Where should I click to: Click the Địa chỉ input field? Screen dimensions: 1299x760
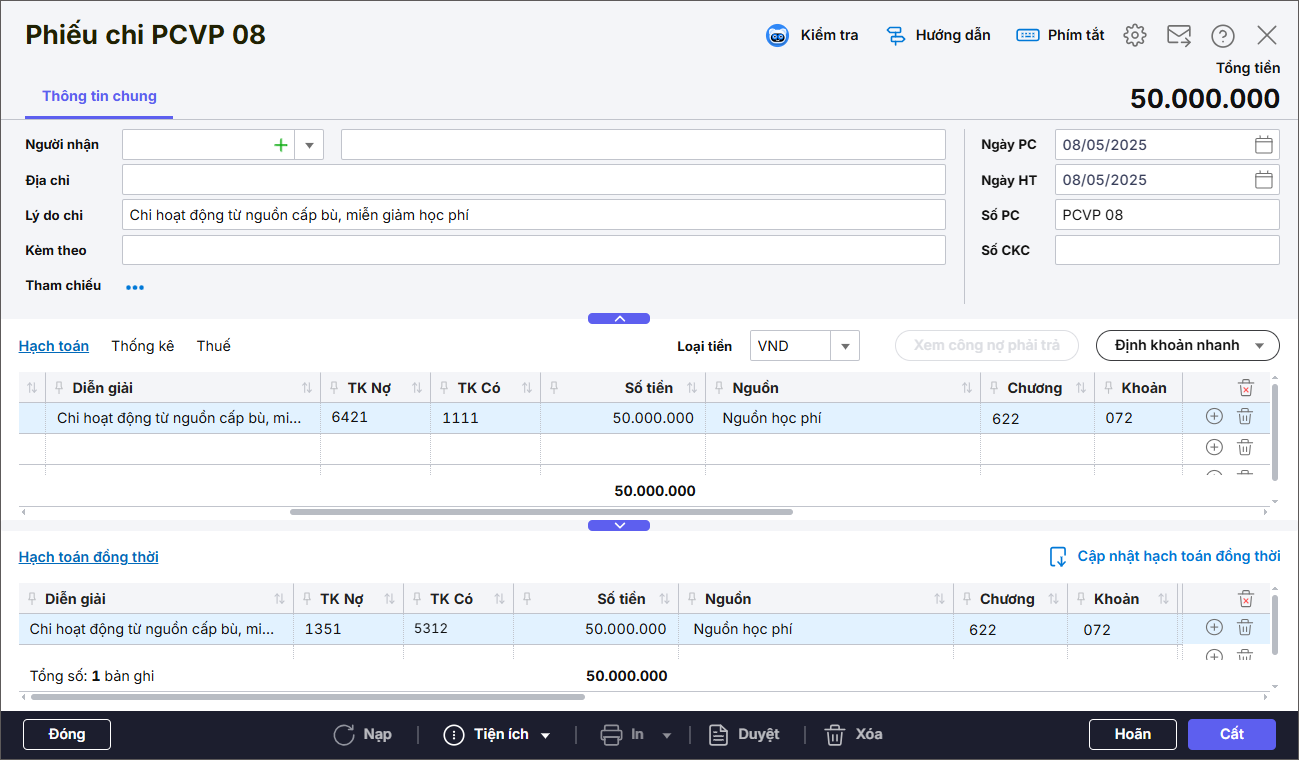tap(534, 180)
